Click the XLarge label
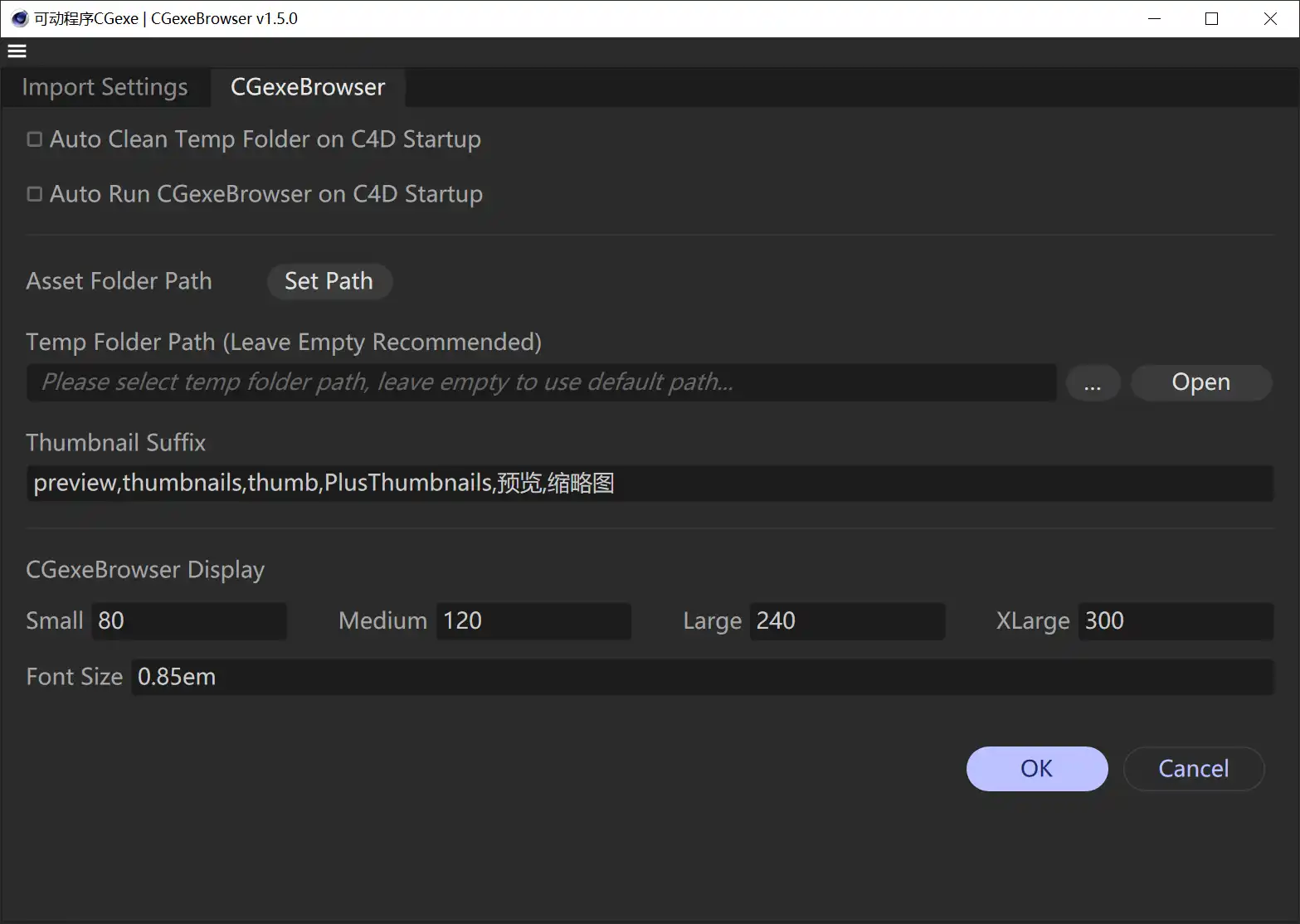The width and height of the screenshot is (1300, 924). [x=1033, y=621]
